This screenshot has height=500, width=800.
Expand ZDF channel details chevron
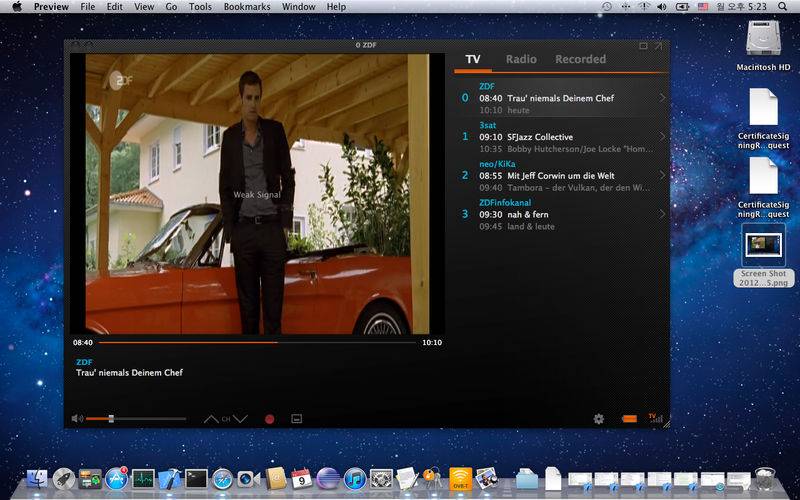[x=662, y=97]
